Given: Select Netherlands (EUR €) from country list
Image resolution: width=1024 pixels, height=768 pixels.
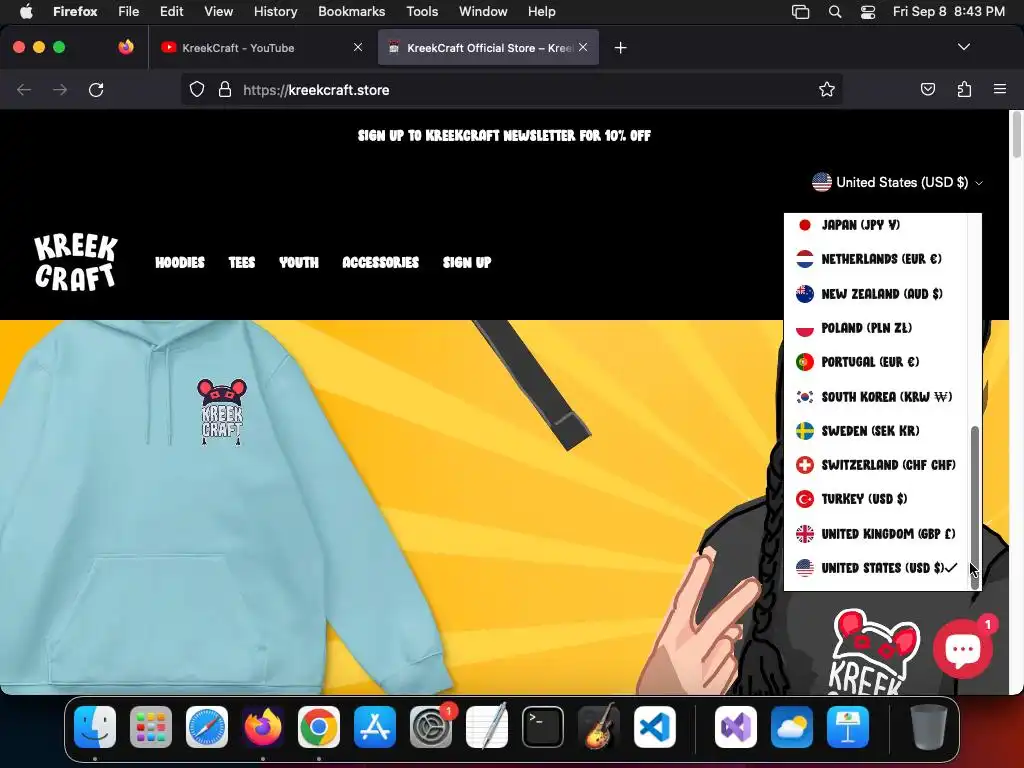Looking at the screenshot, I should click(x=875, y=259).
